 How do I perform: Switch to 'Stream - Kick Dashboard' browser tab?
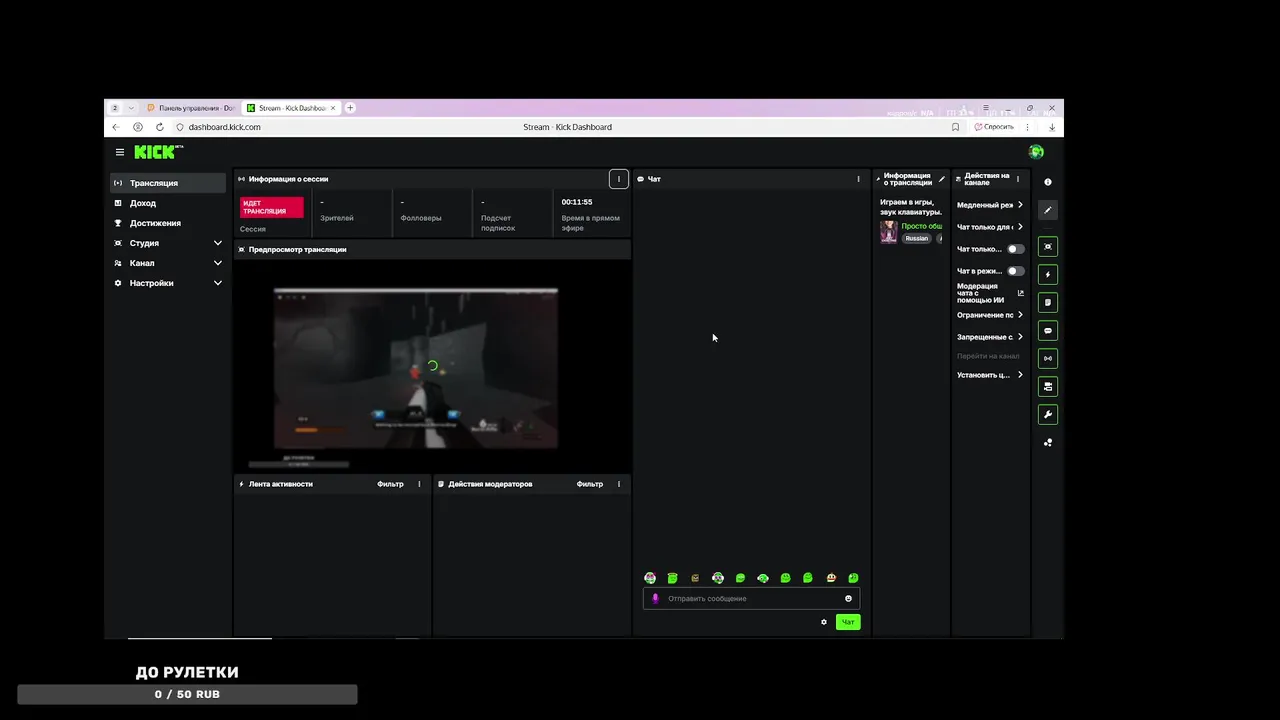click(x=290, y=108)
